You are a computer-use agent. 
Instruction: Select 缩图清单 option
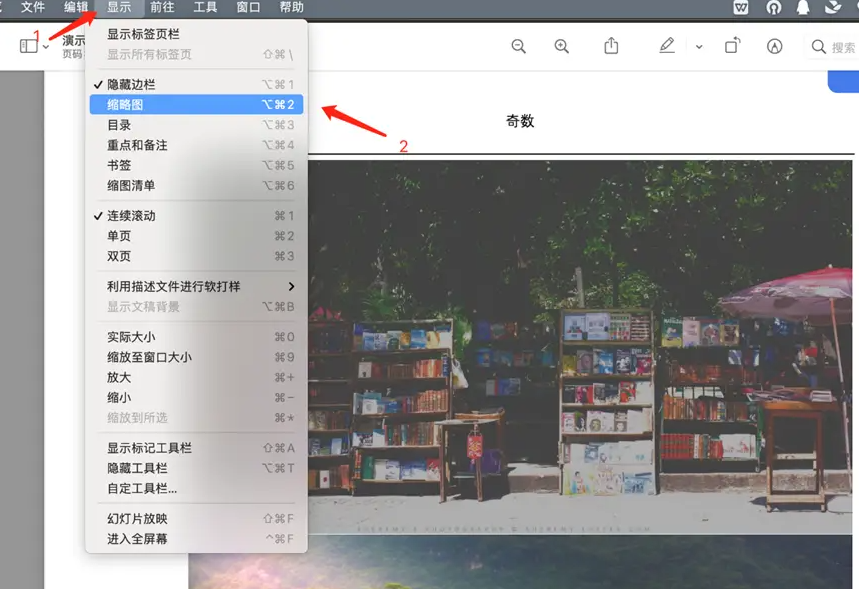coord(196,186)
